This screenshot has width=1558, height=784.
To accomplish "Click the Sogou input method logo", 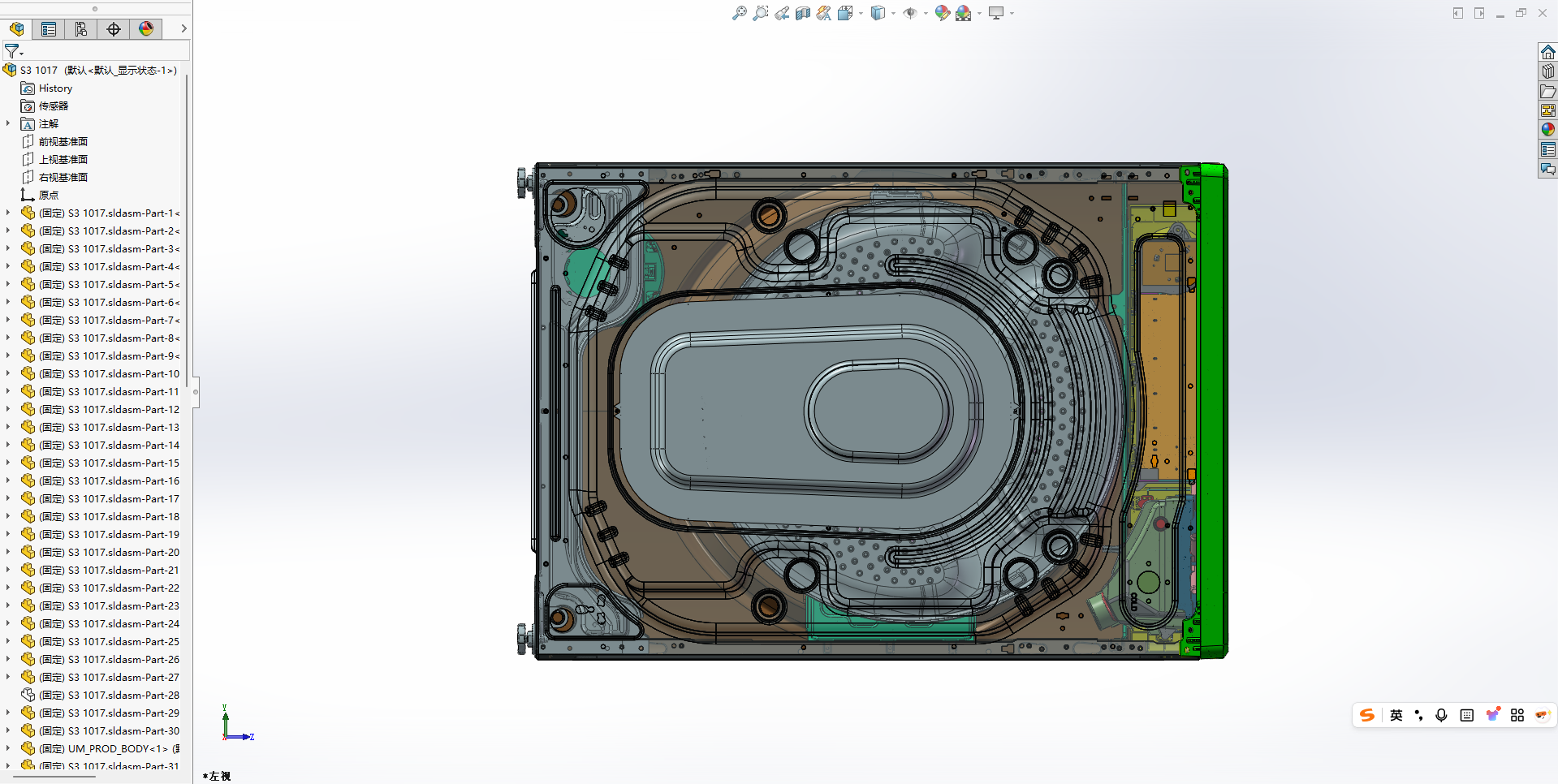I will [1367, 715].
